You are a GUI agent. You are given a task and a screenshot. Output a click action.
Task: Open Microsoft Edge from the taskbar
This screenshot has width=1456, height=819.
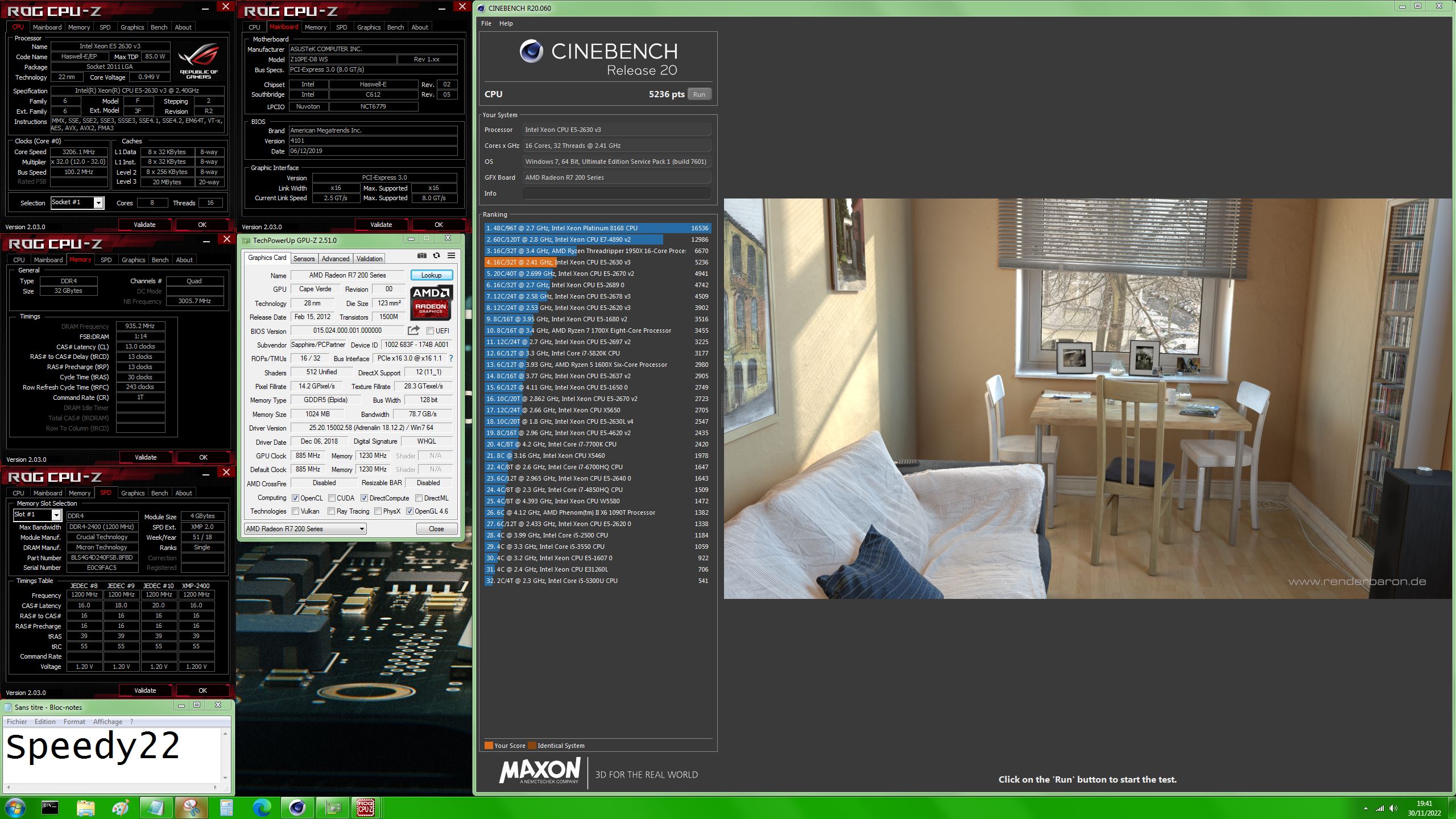(262, 808)
